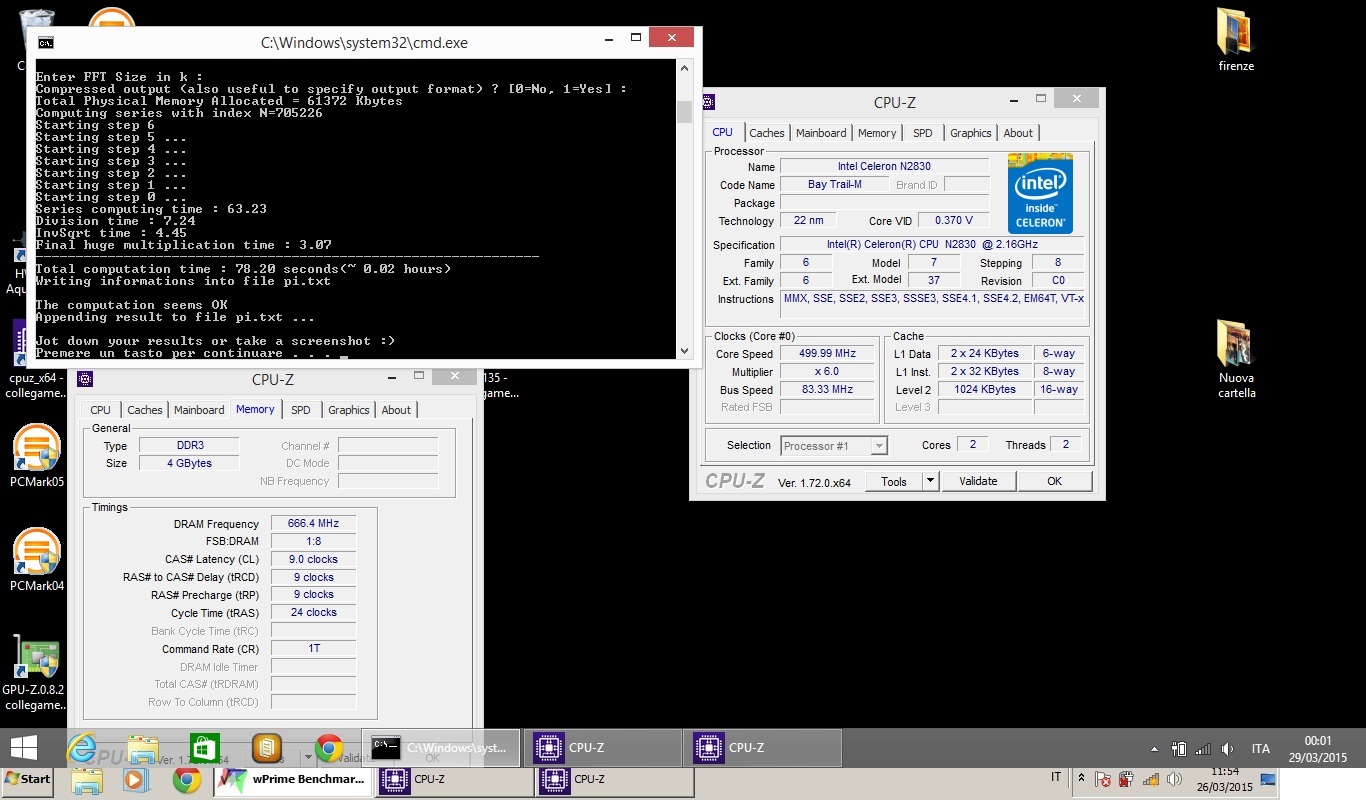1366x800 pixels.
Task: Click OK in CPU-Z processor window
Action: pos(1054,481)
